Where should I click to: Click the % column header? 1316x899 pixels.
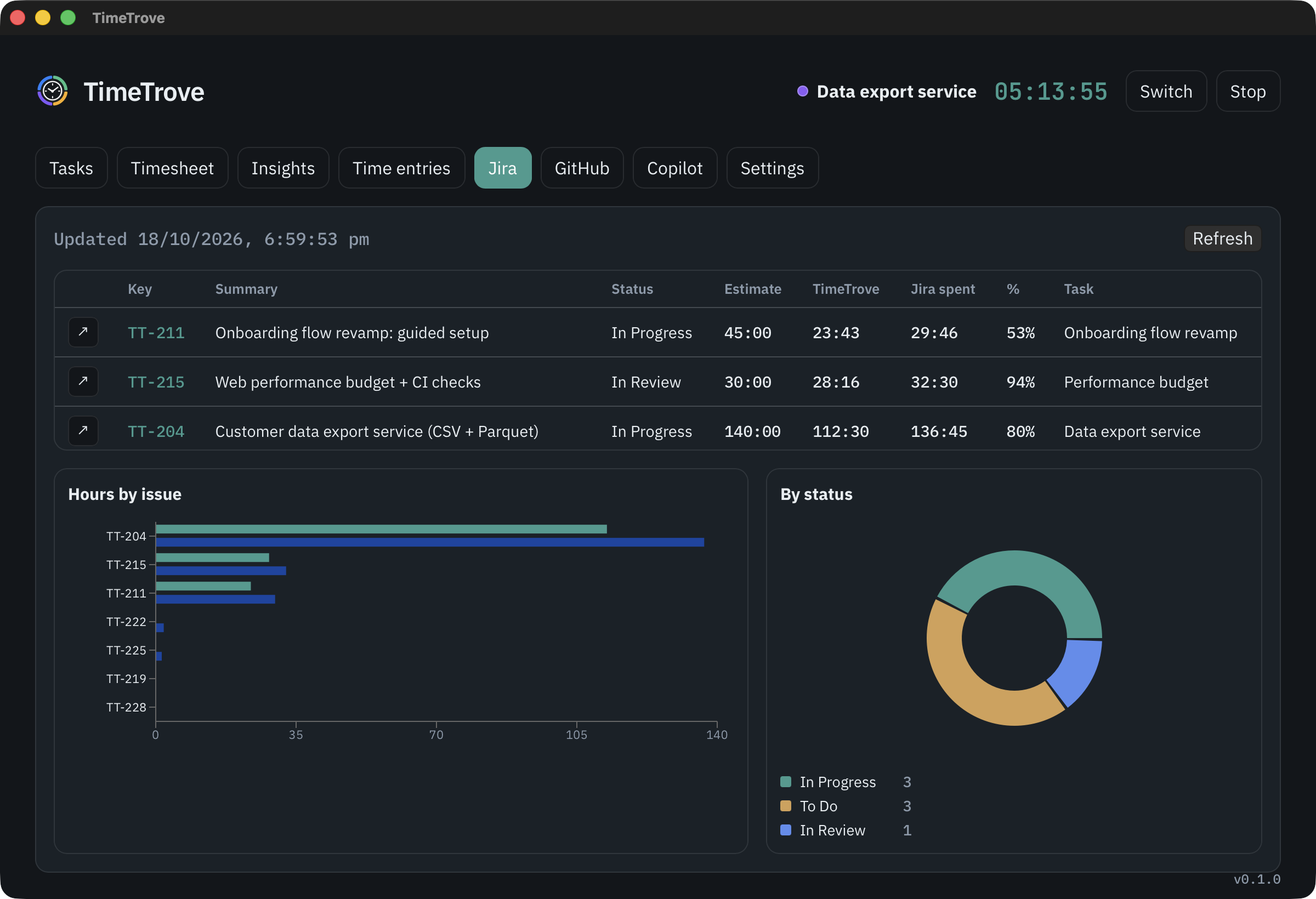click(1012, 289)
